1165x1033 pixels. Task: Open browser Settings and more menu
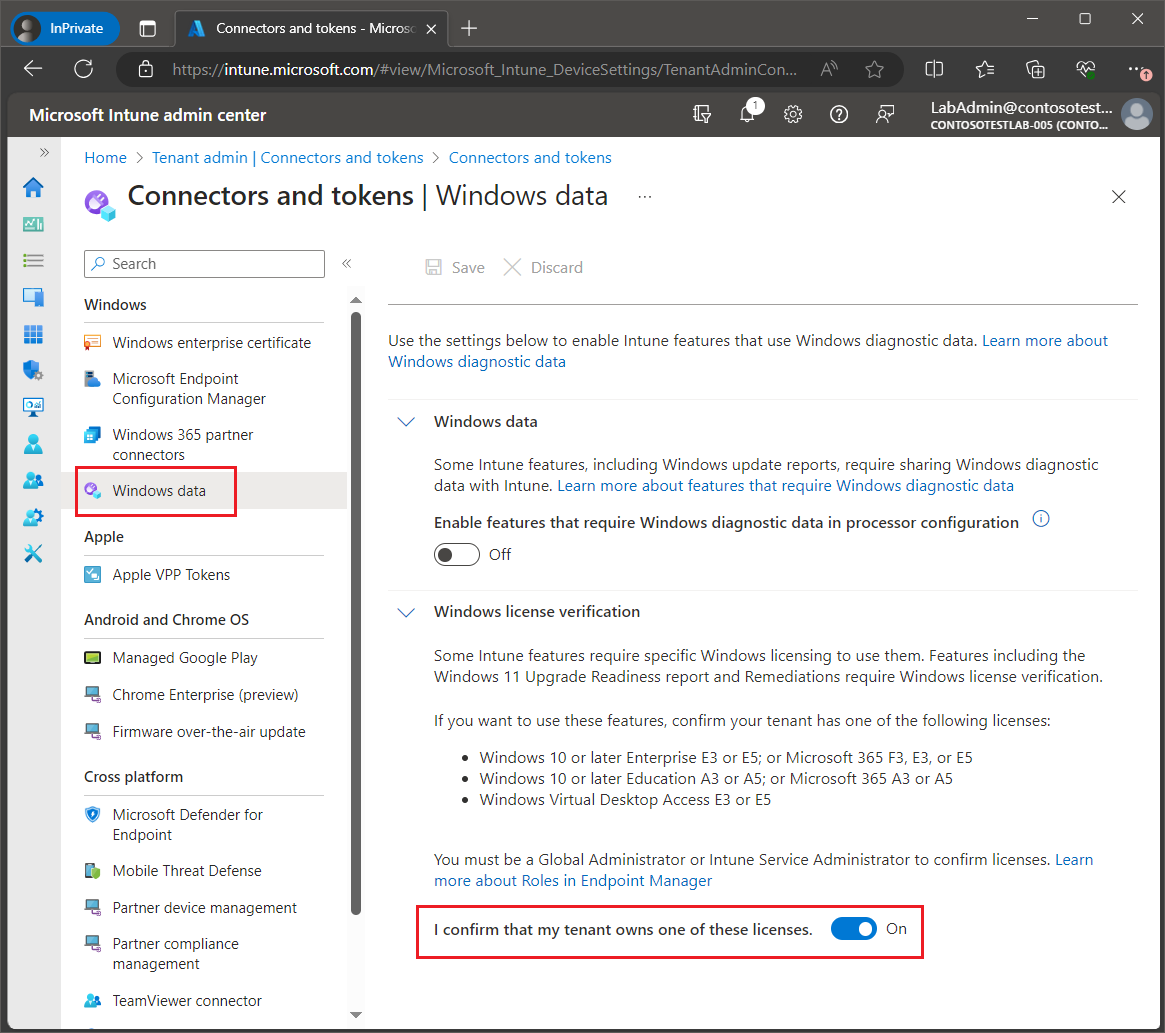1138,69
